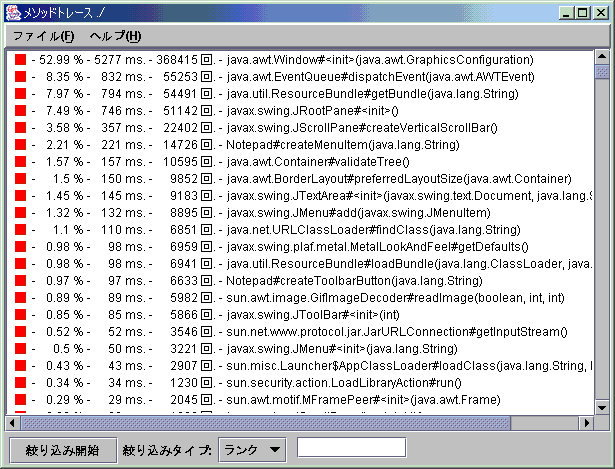Select the Notepad#createToolbarButton method text
615x469 pixels.
tap(355, 281)
